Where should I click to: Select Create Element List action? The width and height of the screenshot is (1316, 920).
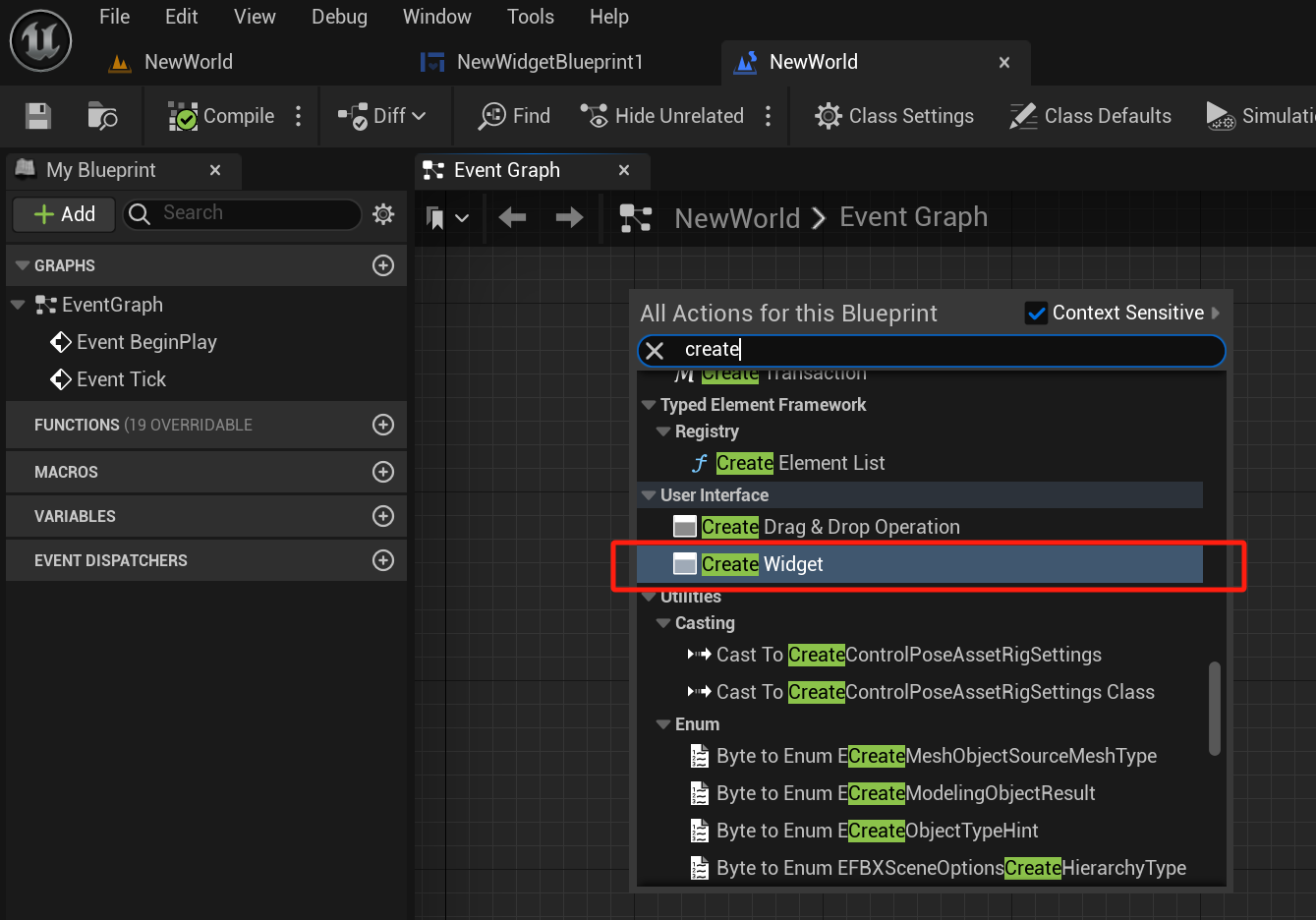click(800, 463)
